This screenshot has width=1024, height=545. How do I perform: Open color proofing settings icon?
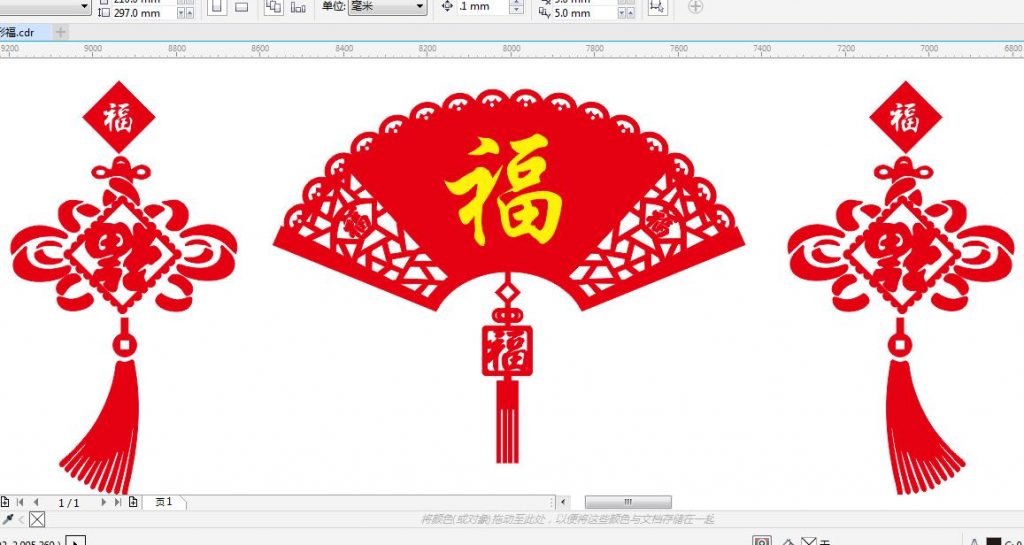[x=761, y=541]
